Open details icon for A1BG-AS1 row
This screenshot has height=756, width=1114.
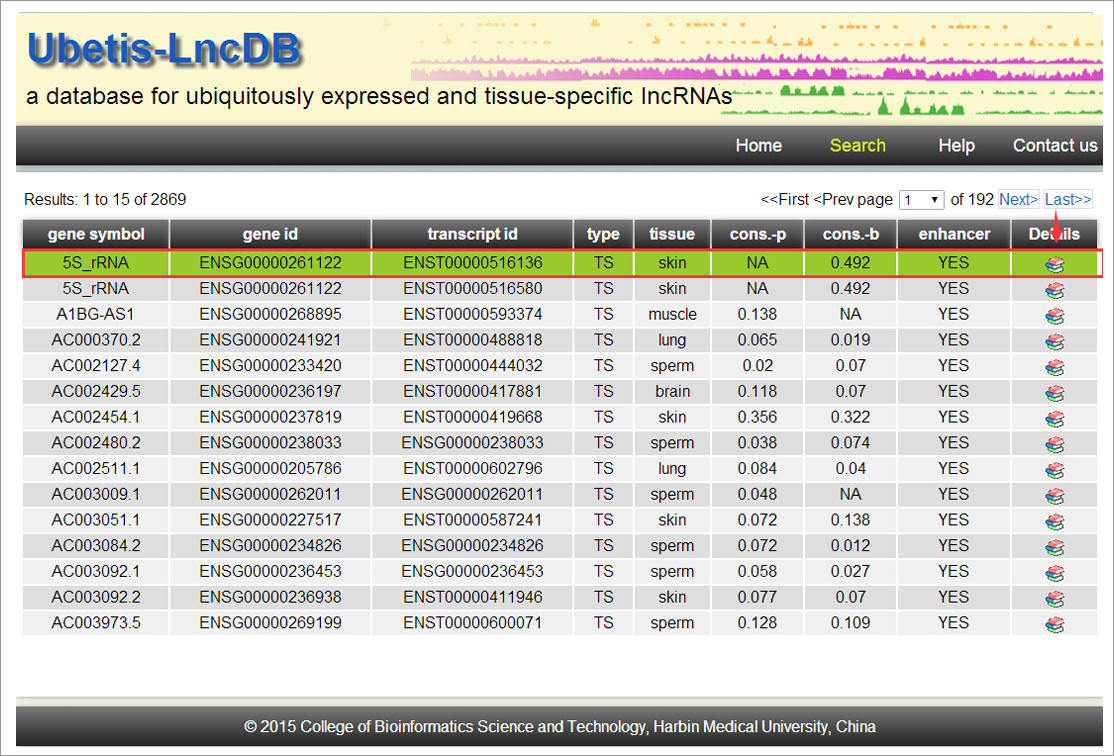click(1054, 315)
